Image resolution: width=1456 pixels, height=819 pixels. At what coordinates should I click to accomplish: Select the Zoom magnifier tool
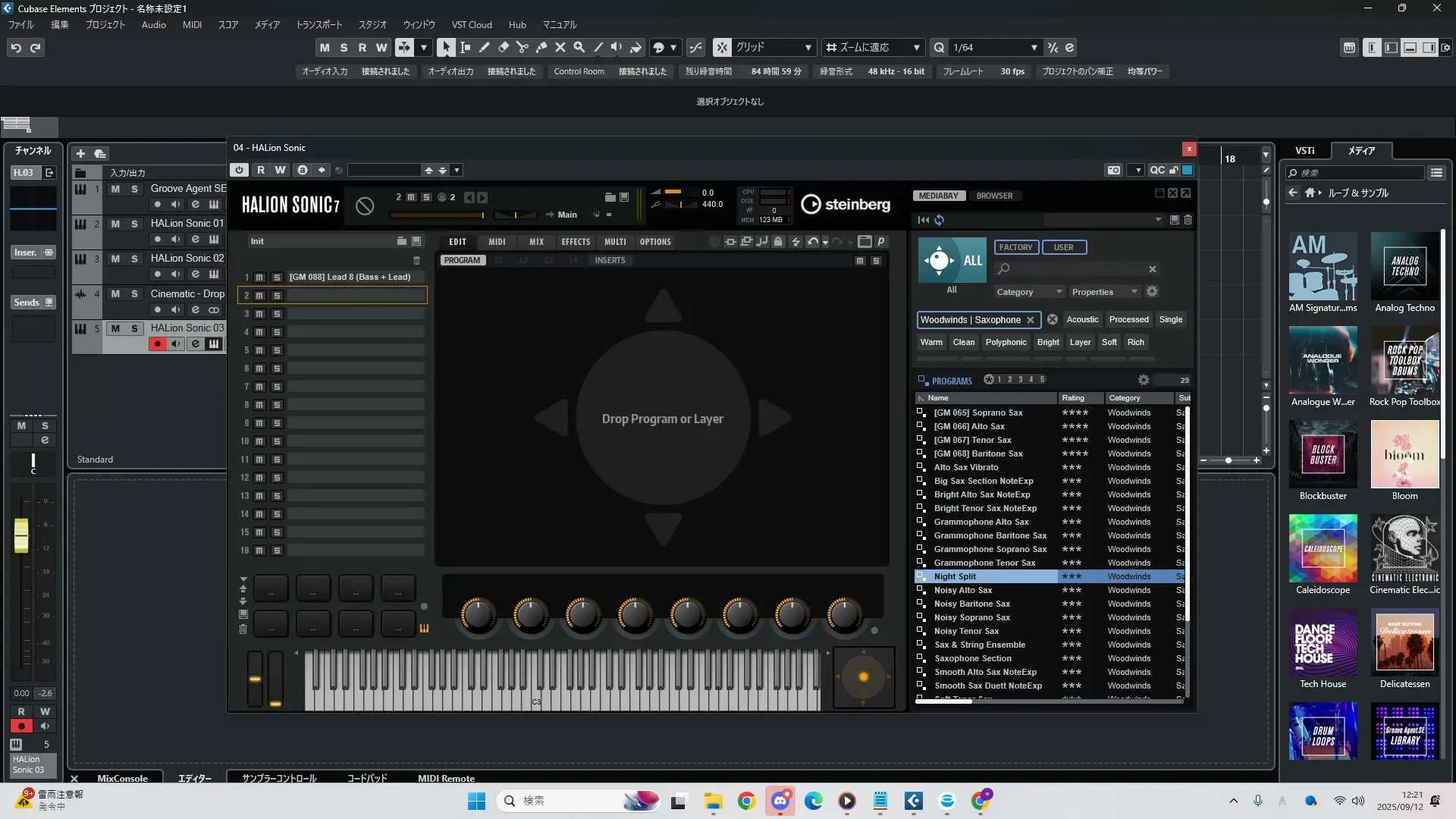pos(579,47)
